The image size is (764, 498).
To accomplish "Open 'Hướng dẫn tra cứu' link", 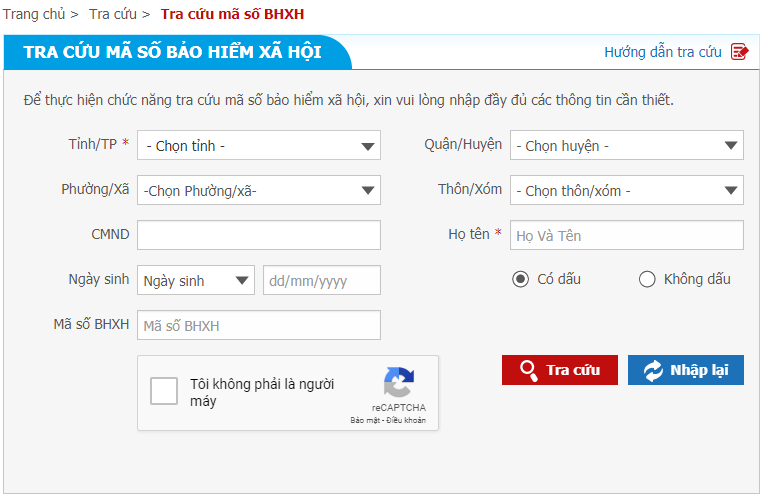I will point(663,52).
